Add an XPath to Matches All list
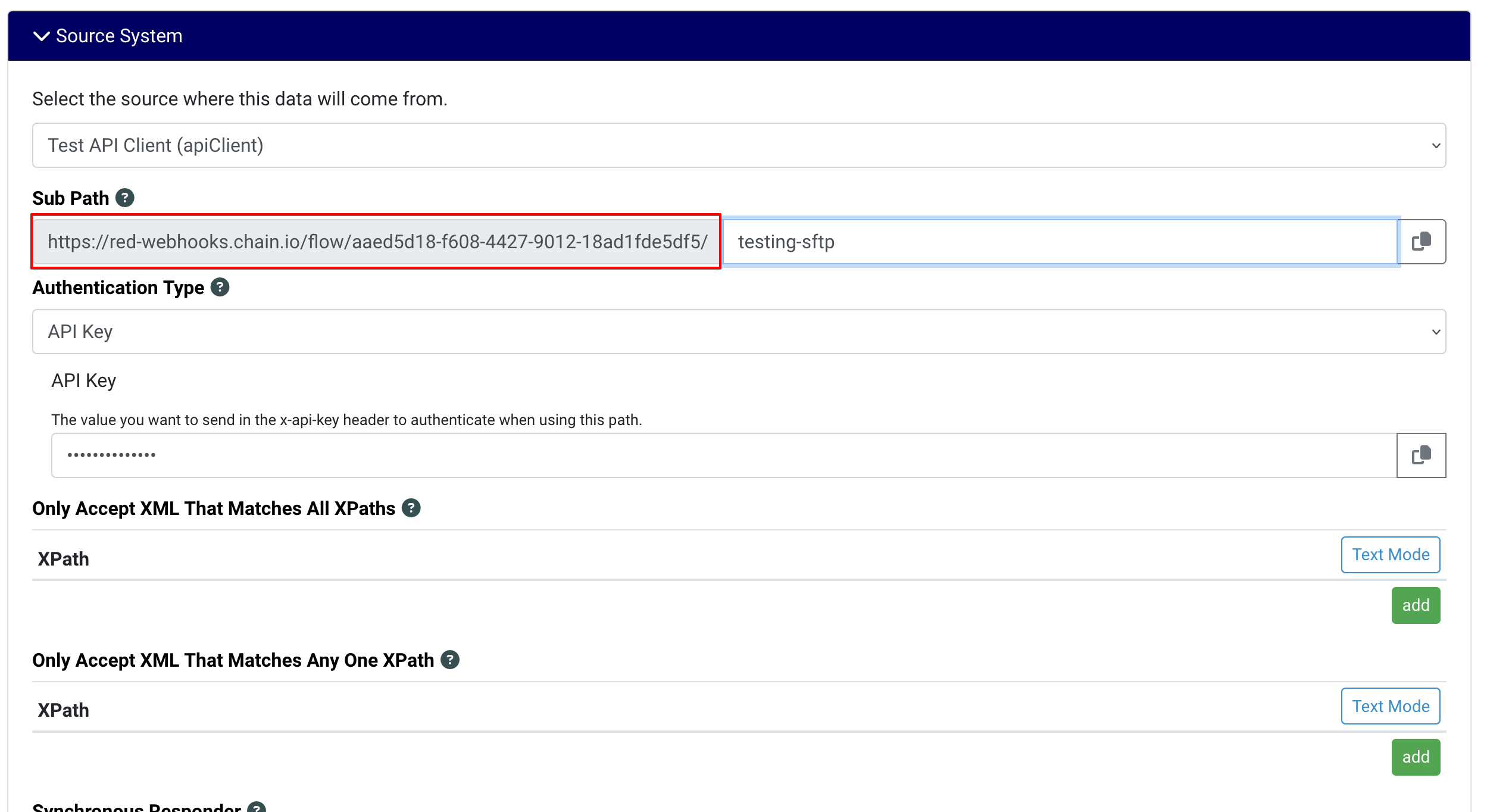 click(x=1415, y=605)
